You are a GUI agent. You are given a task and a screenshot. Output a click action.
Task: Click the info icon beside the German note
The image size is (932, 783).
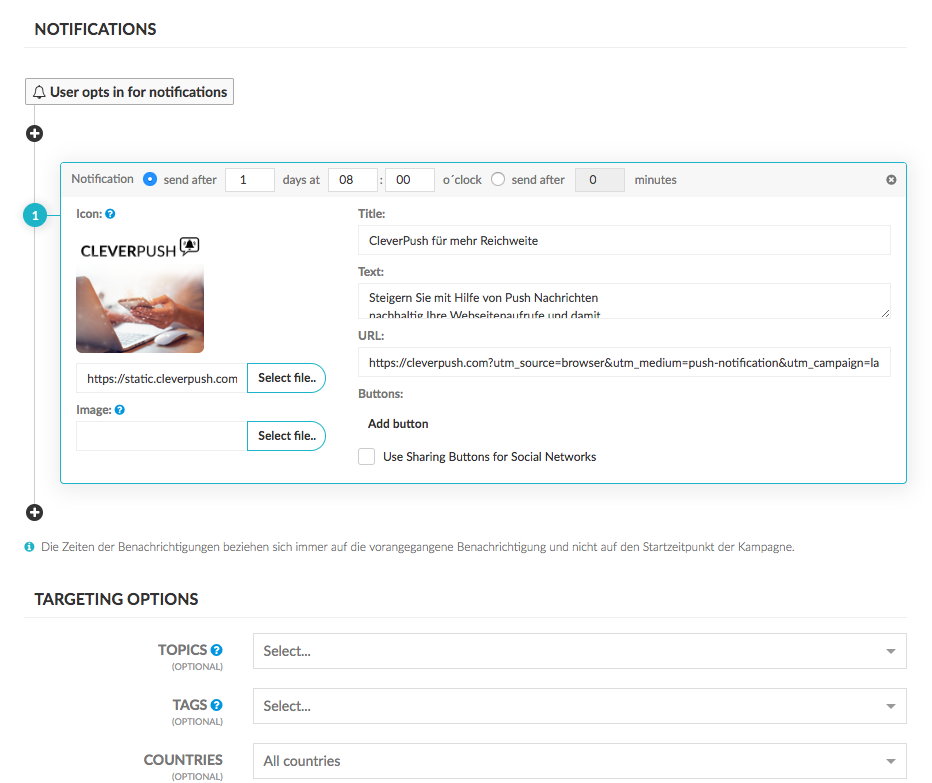(x=29, y=546)
